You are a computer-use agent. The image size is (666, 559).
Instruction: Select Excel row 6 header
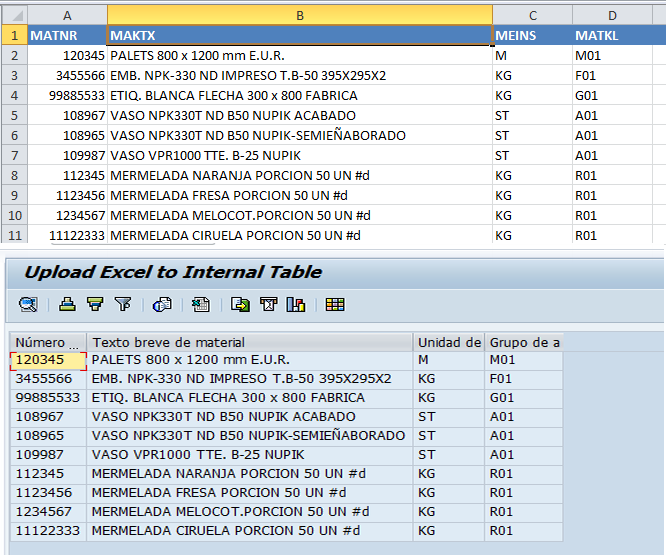tap(15, 136)
